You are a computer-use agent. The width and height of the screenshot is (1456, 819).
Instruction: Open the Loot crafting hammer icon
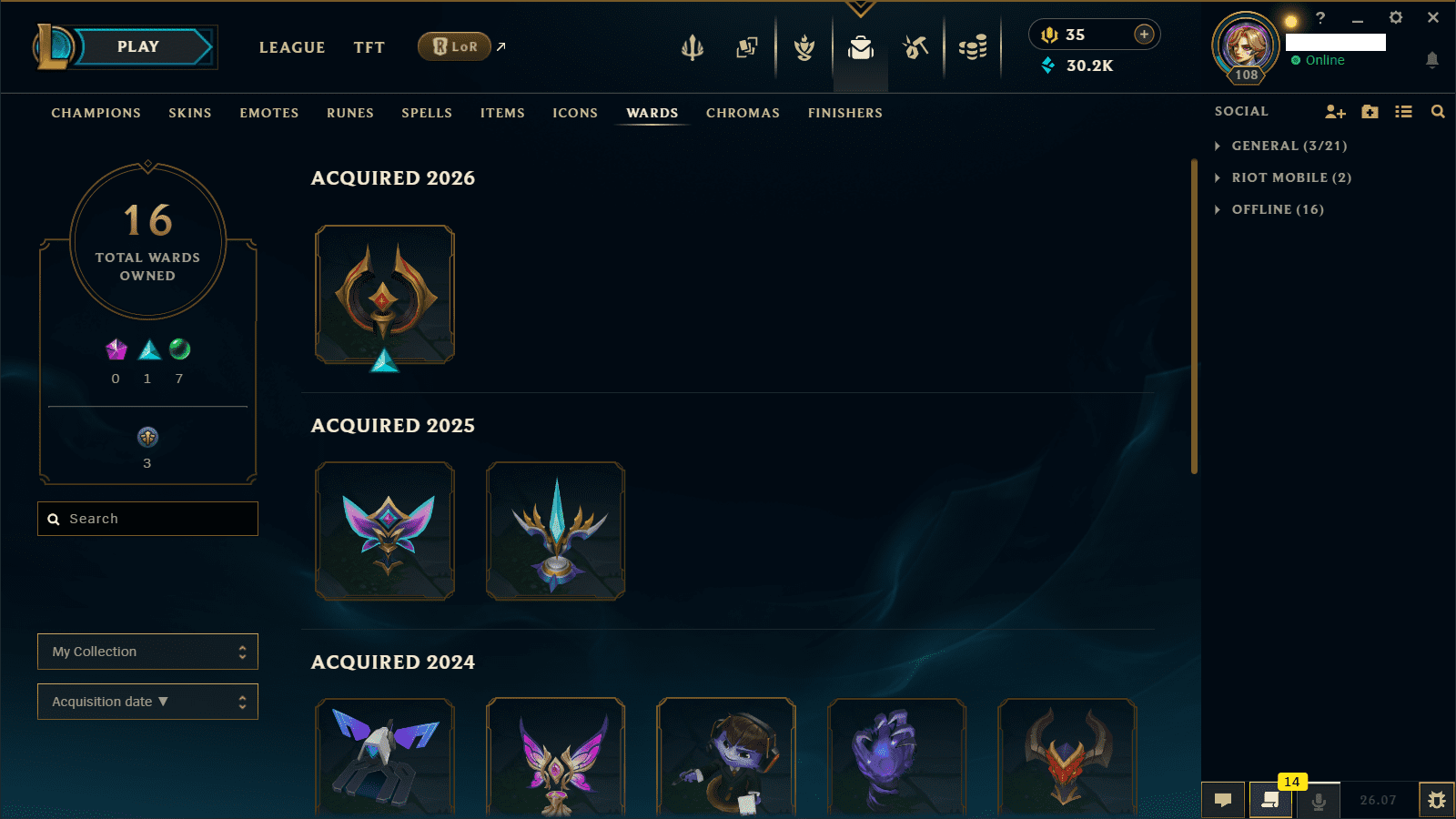[915, 47]
